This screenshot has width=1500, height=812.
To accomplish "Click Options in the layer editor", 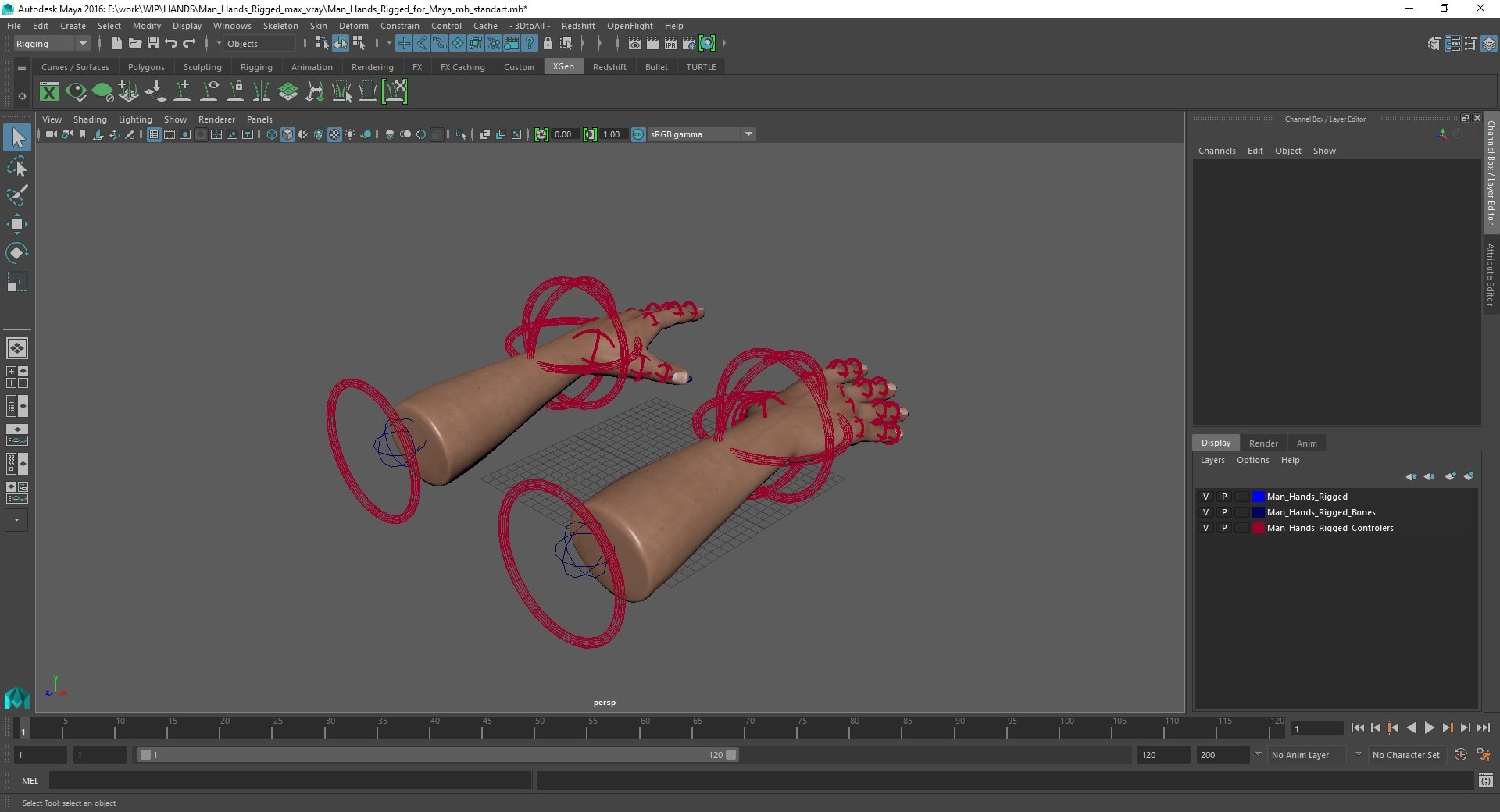I will coord(1252,460).
